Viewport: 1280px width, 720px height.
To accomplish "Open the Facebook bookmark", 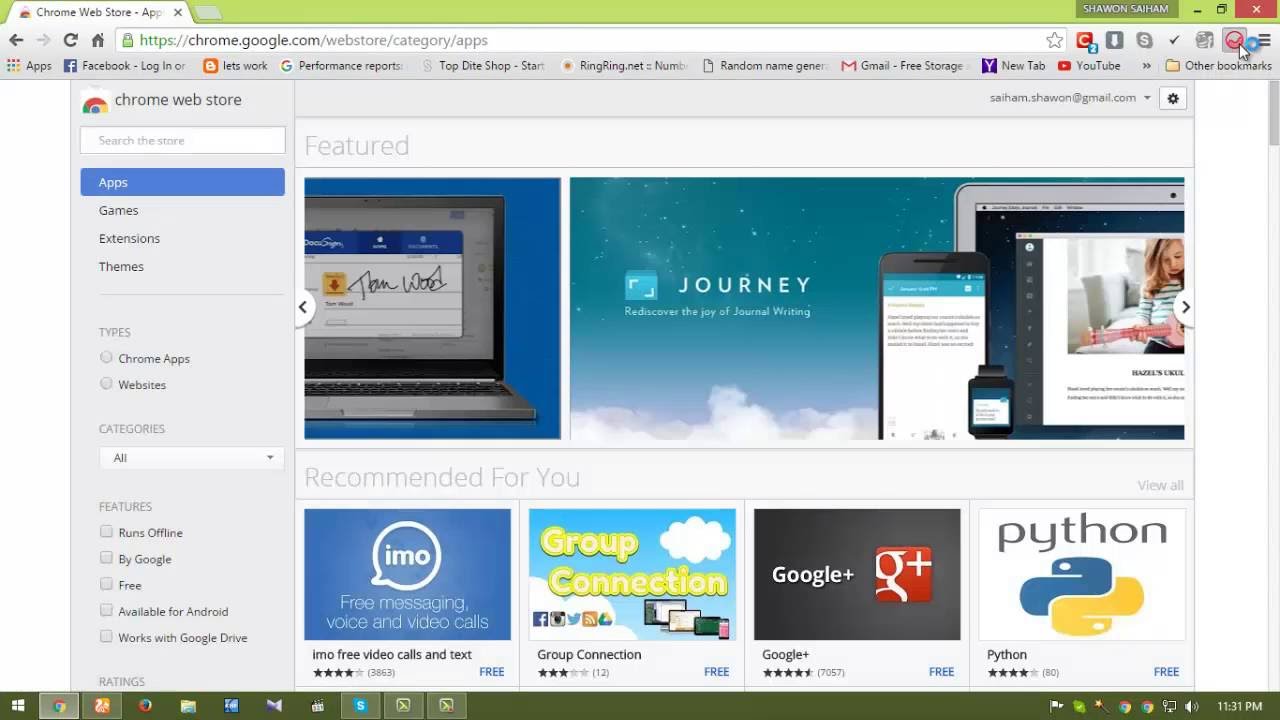I will point(125,66).
